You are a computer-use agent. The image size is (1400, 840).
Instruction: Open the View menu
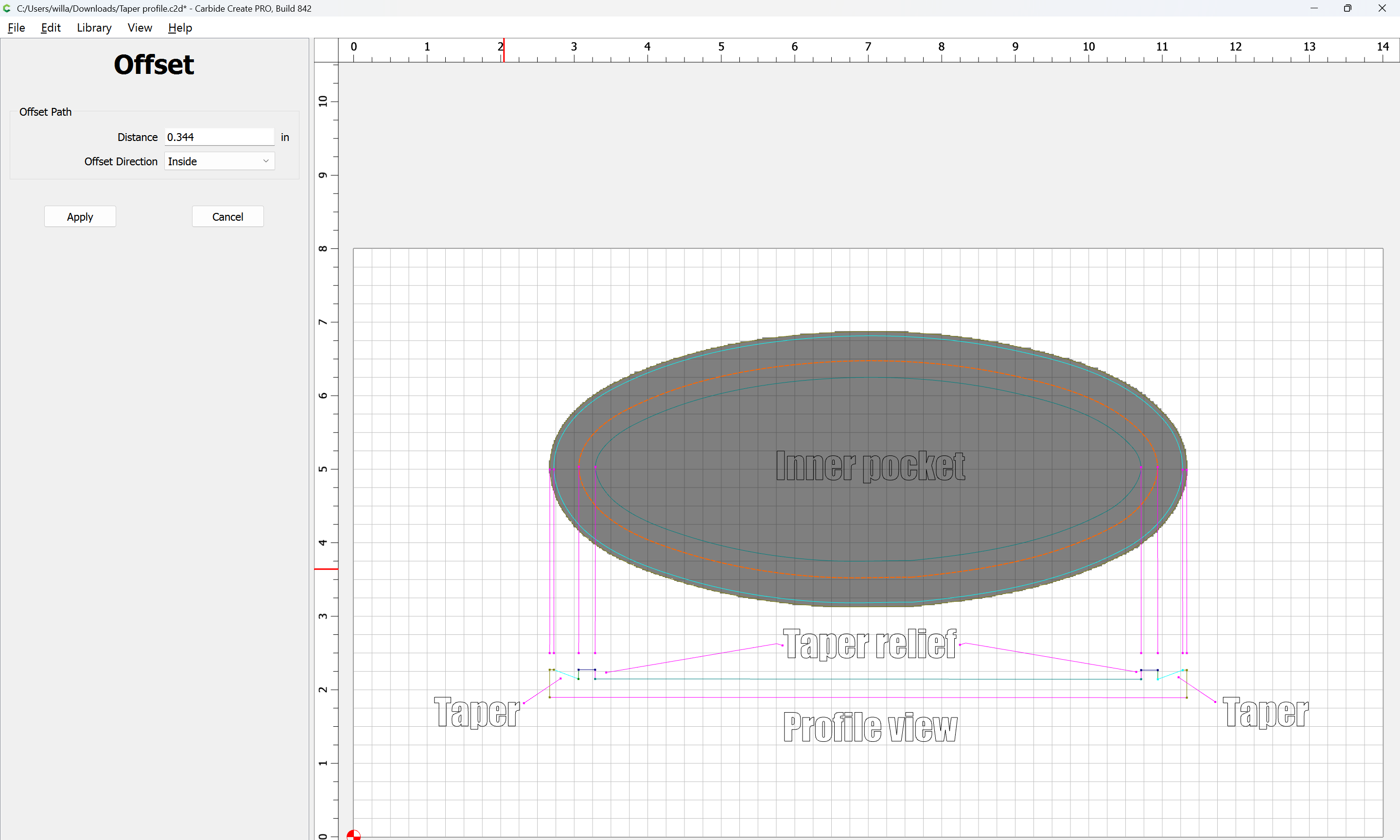coord(139,28)
